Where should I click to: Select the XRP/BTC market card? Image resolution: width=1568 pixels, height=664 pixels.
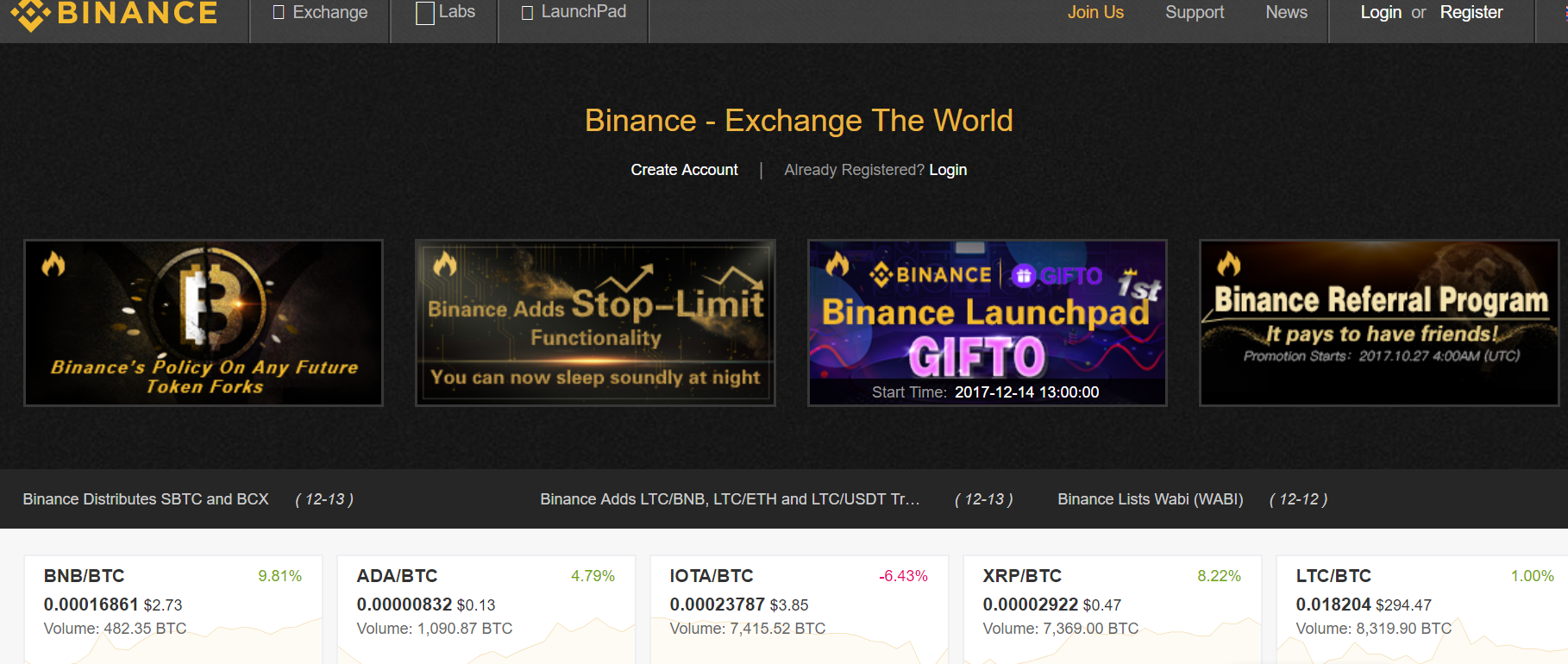(1113, 610)
